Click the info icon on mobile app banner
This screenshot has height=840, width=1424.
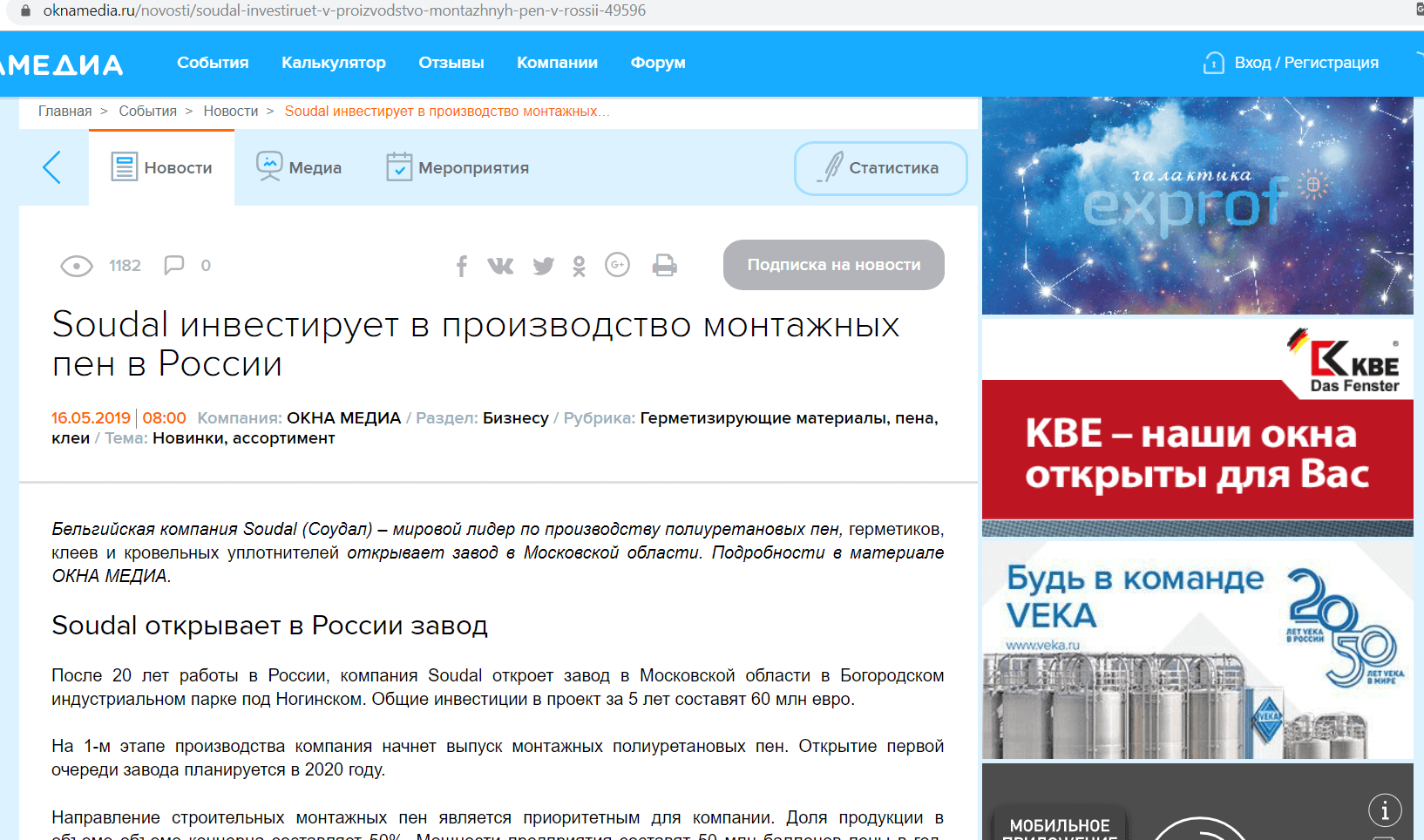click(x=1385, y=810)
